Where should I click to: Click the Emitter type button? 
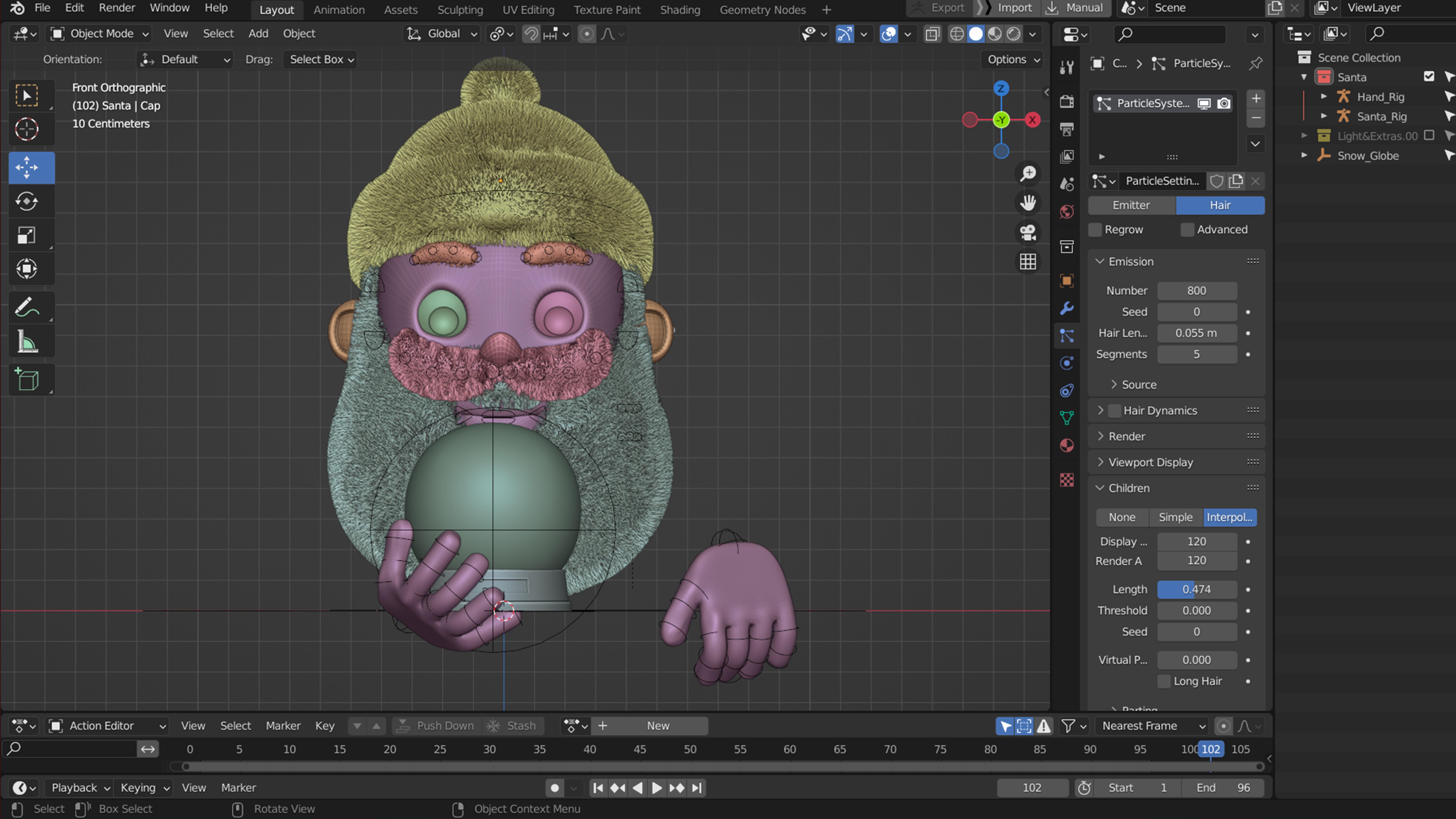[x=1132, y=205]
